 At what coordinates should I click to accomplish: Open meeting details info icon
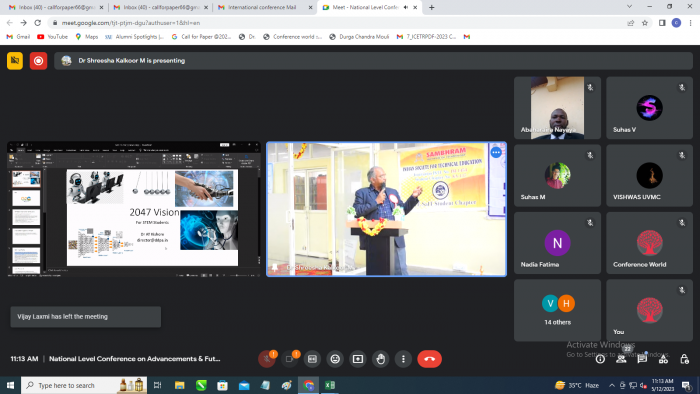click(x=600, y=359)
